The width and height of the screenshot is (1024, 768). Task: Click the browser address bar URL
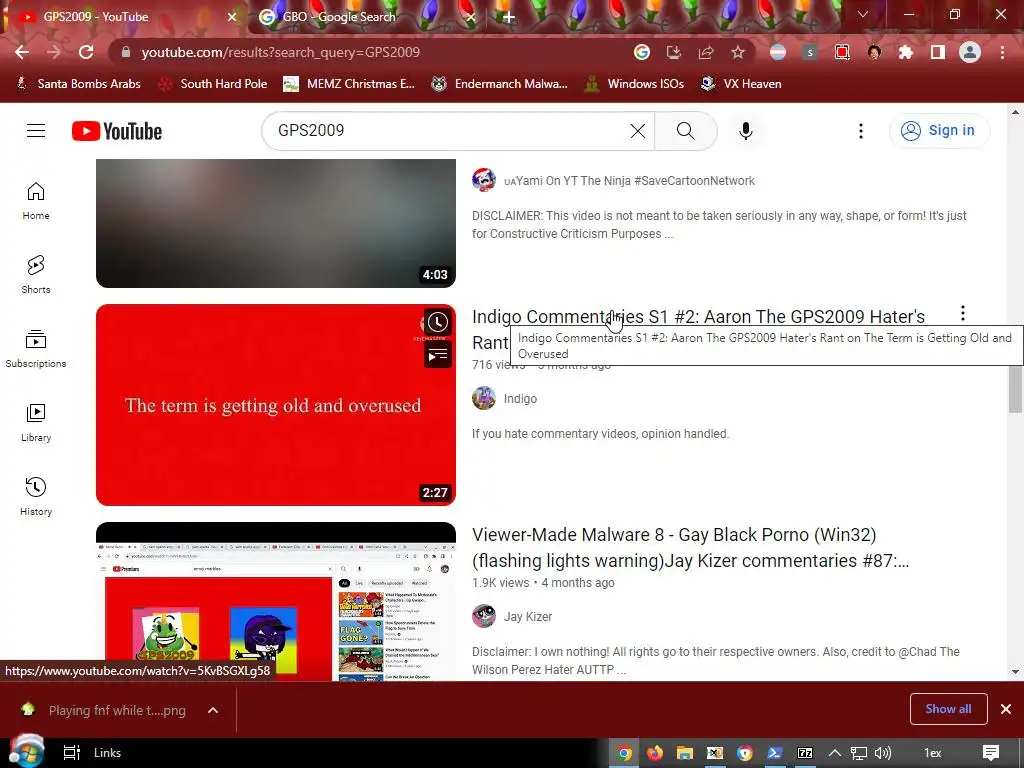tap(281, 52)
